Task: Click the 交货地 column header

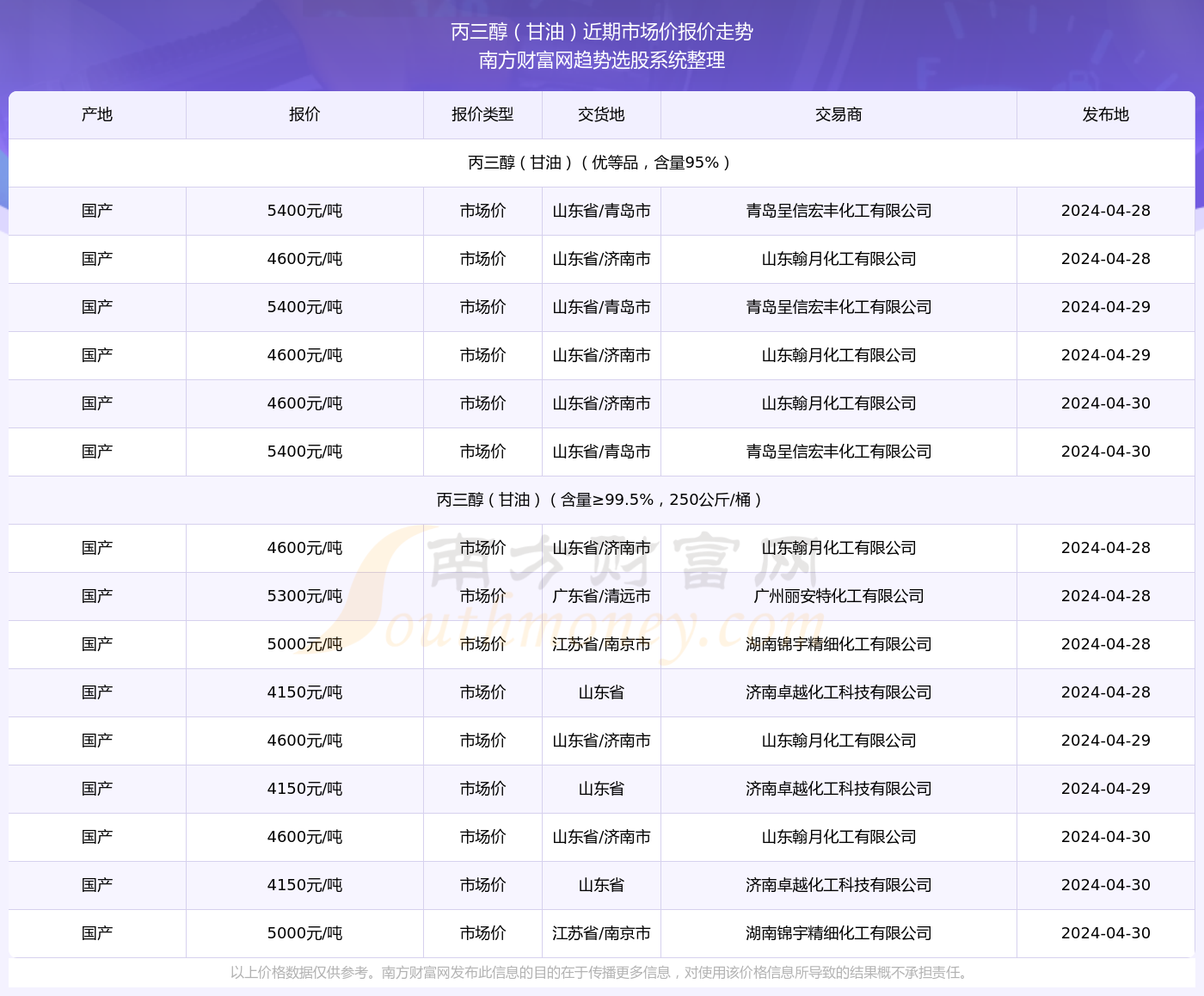Action: click(x=601, y=114)
